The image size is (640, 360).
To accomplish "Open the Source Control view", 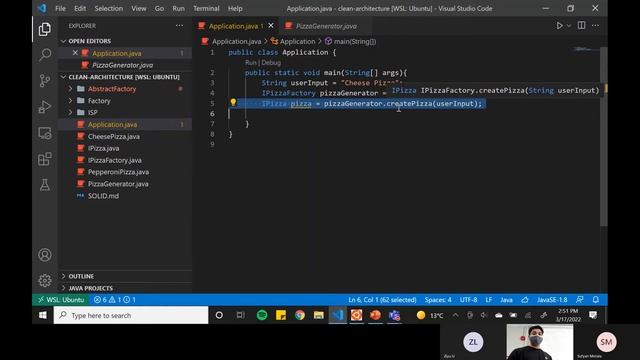I will [x=44, y=80].
